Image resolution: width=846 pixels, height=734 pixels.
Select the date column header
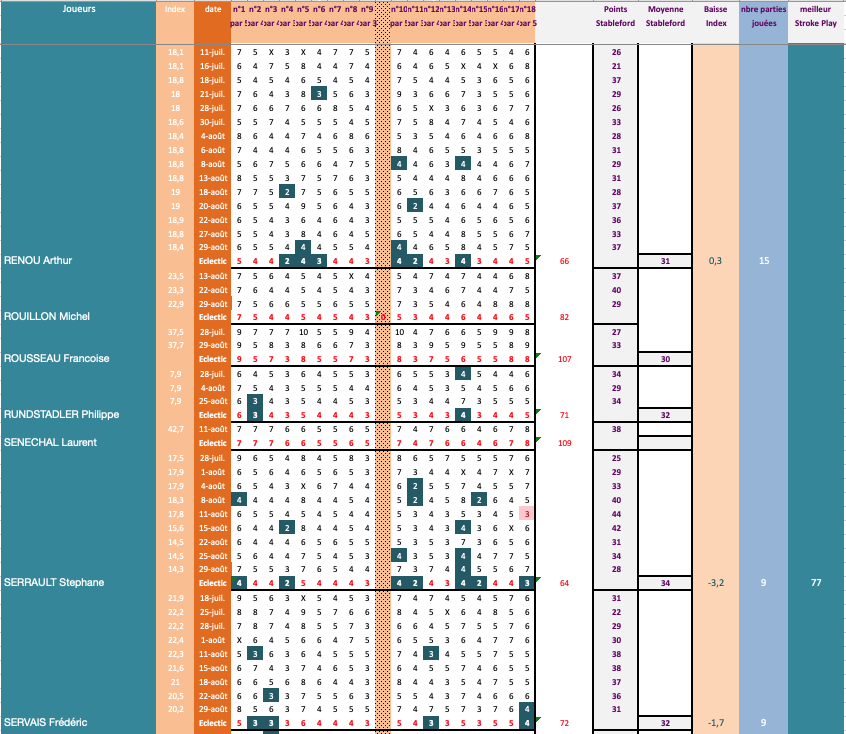click(x=213, y=9)
